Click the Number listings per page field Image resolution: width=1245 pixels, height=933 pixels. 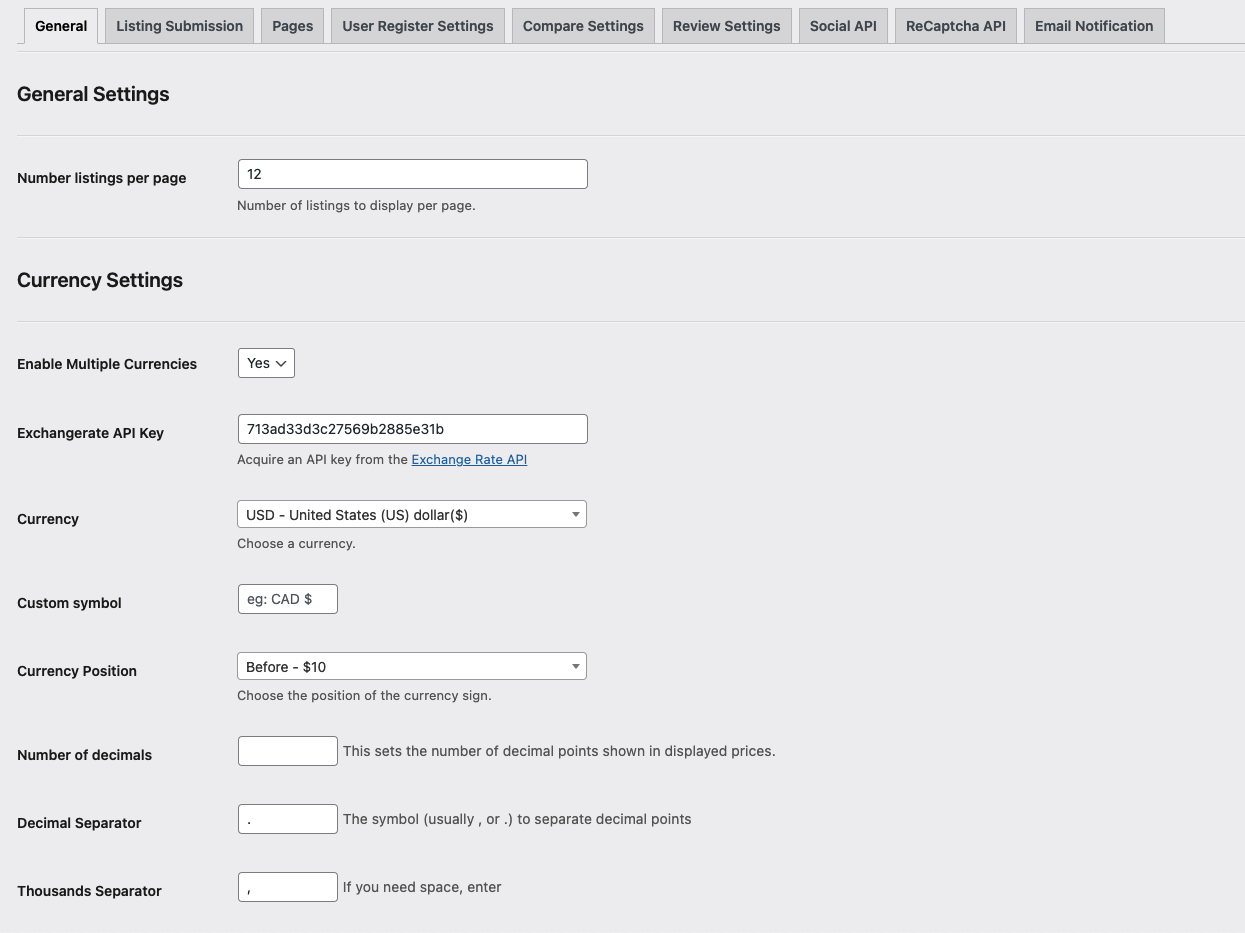click(x=412, y=174)
